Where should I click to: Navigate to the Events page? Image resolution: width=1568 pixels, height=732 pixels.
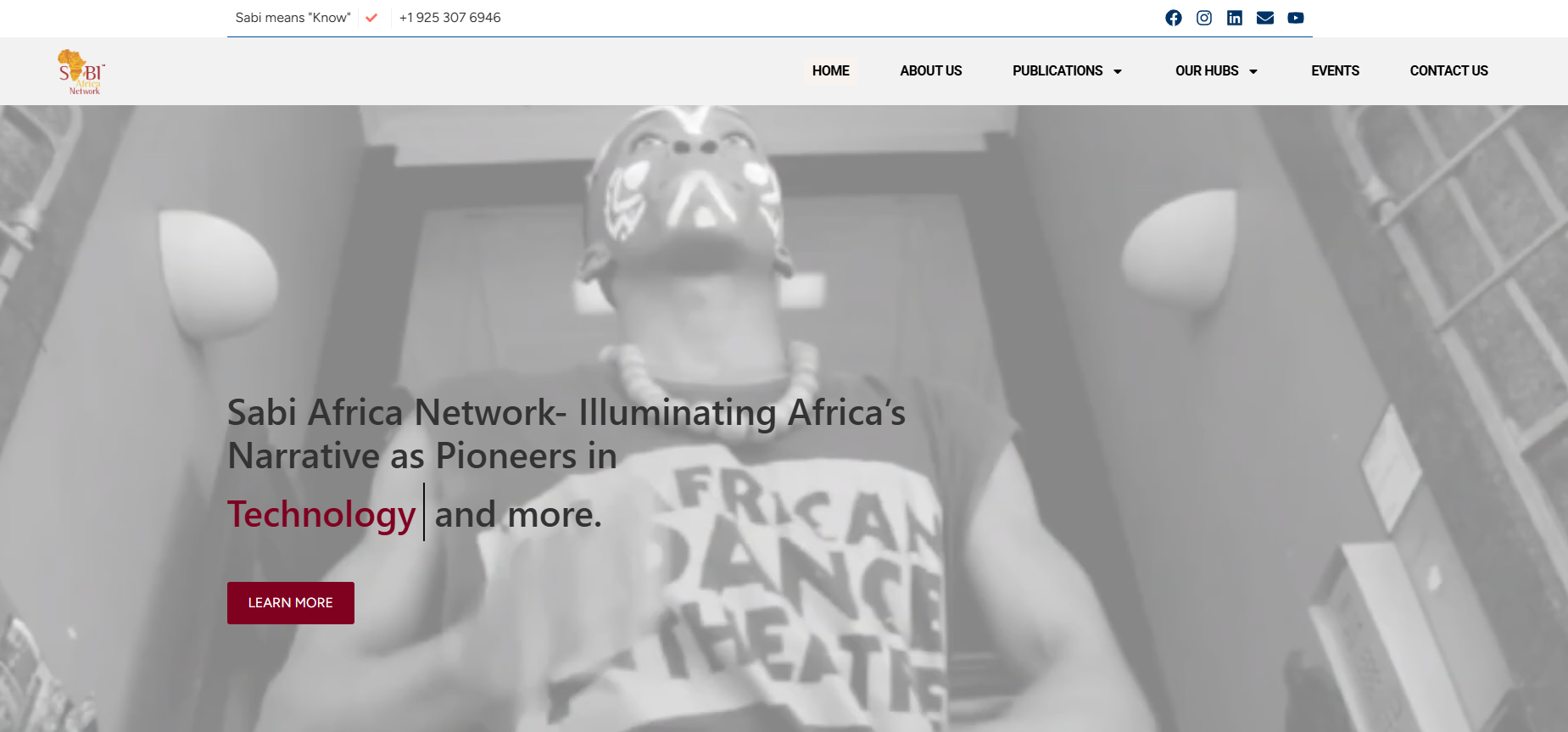[1335, 71]
